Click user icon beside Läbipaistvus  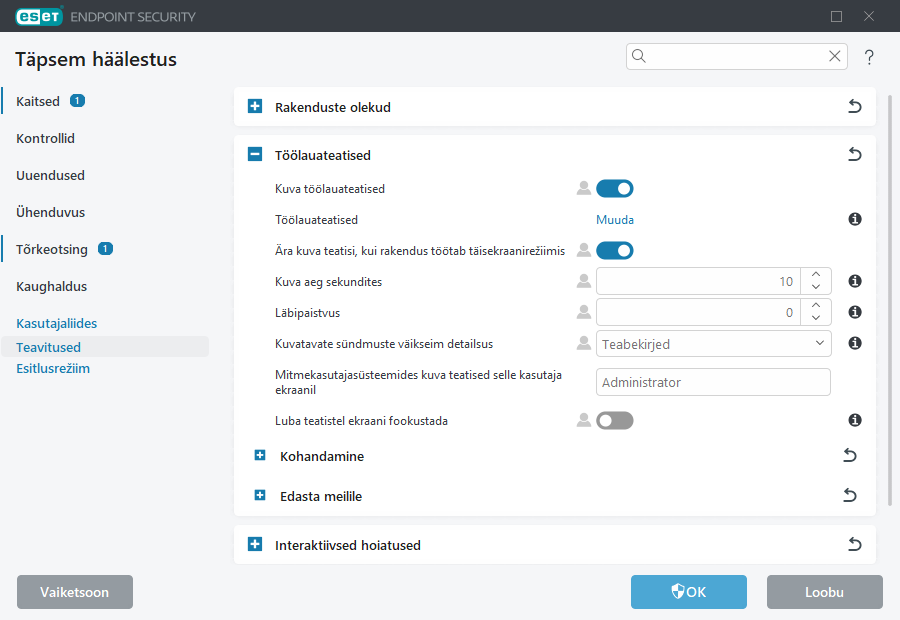(x=584, y=312)
